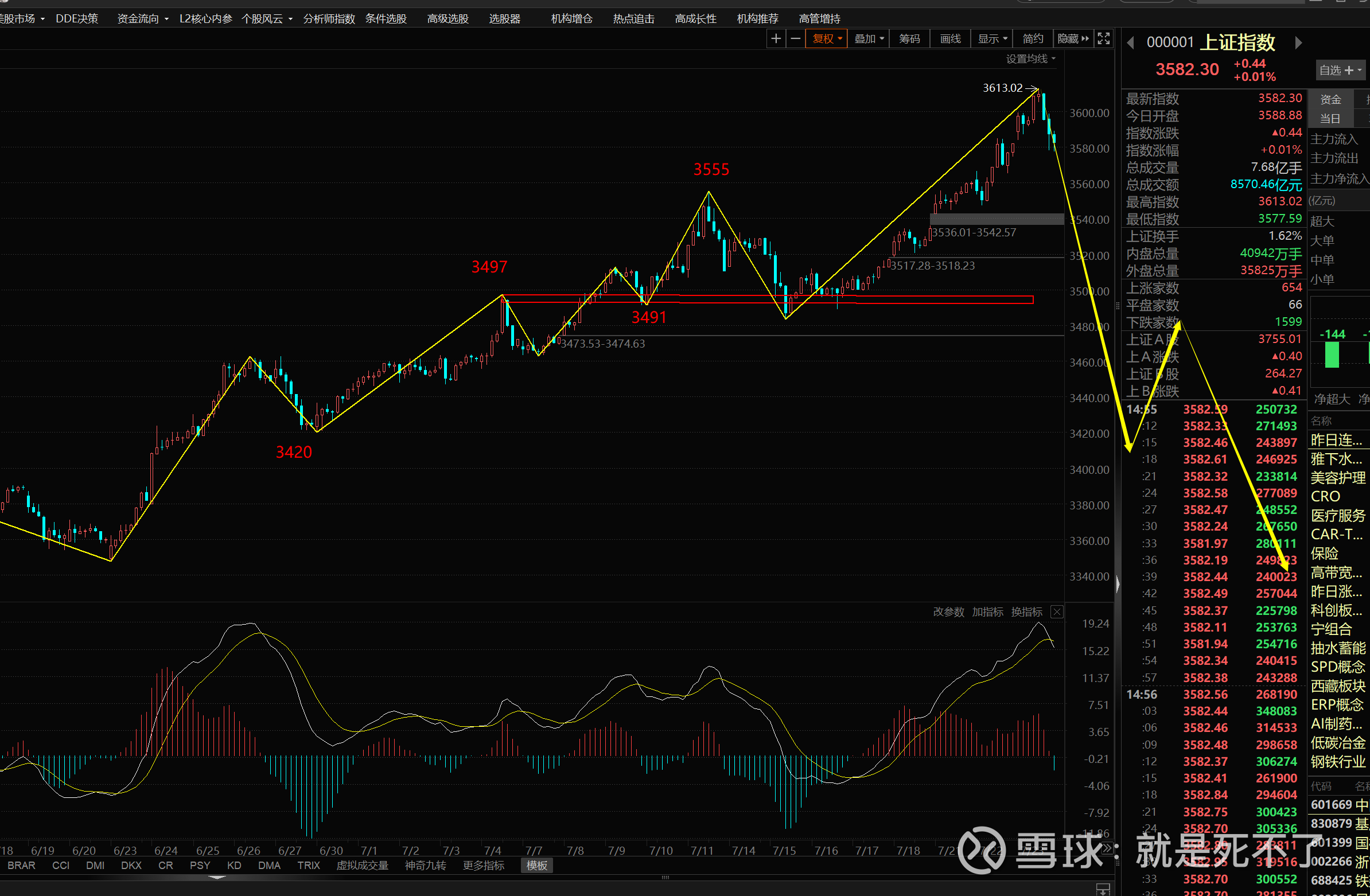Switch to 简约 simple view
The height and width of the screenshot is (896, 1370).
(x=1033, y=38)
